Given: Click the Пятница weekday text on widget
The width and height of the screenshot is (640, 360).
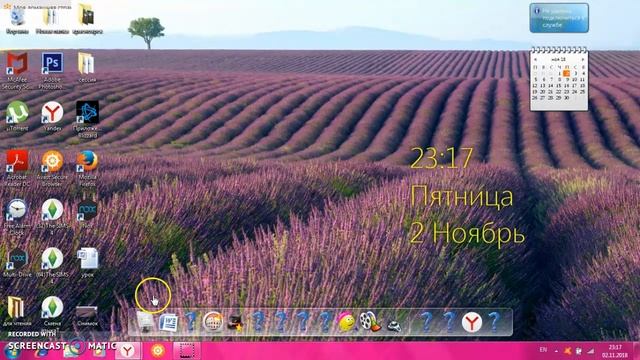Looking at the screenshot, I should click(x=461, y=197).
